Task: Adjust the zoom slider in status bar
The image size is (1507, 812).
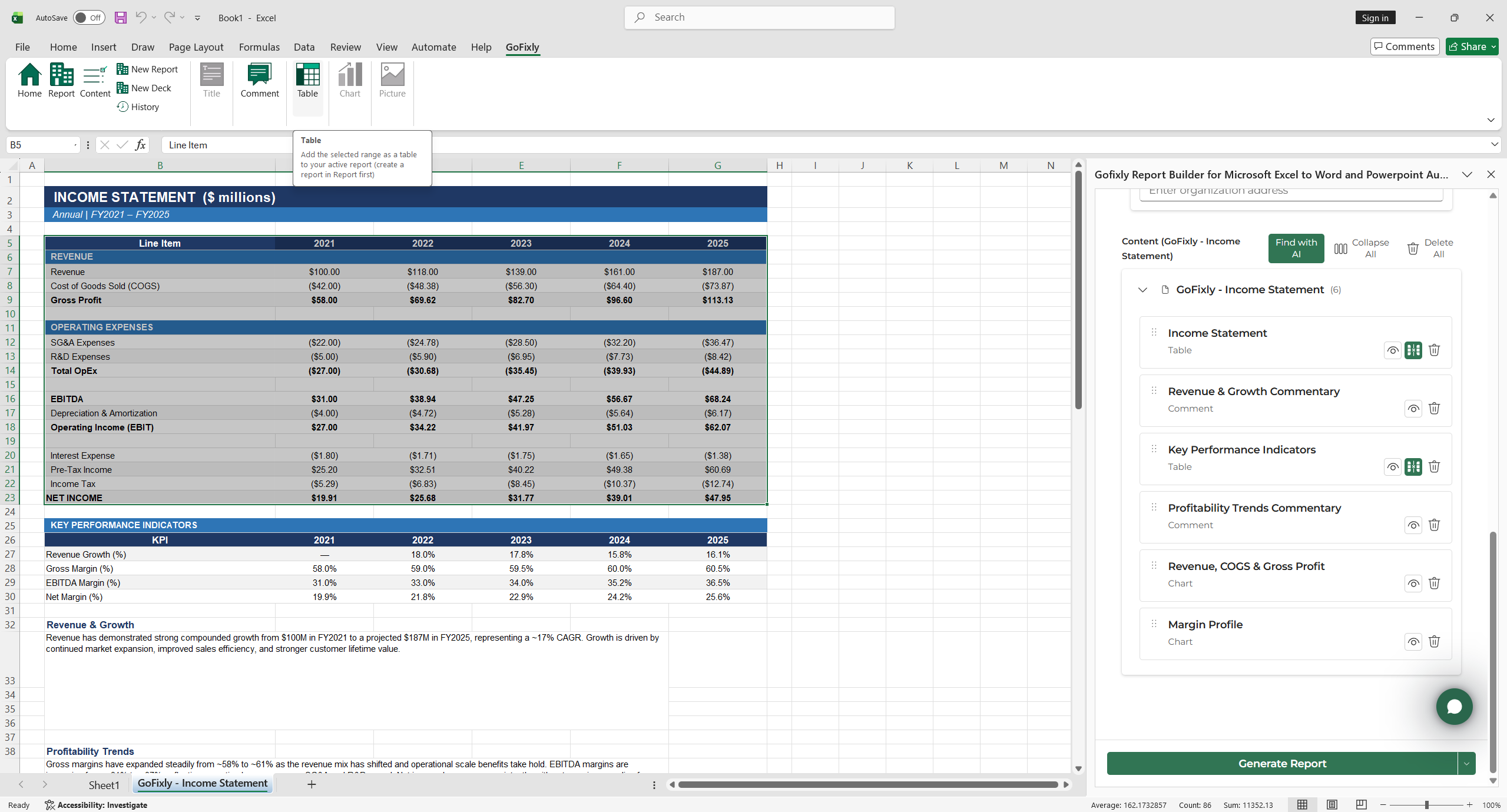Action: pos(1426,804)
